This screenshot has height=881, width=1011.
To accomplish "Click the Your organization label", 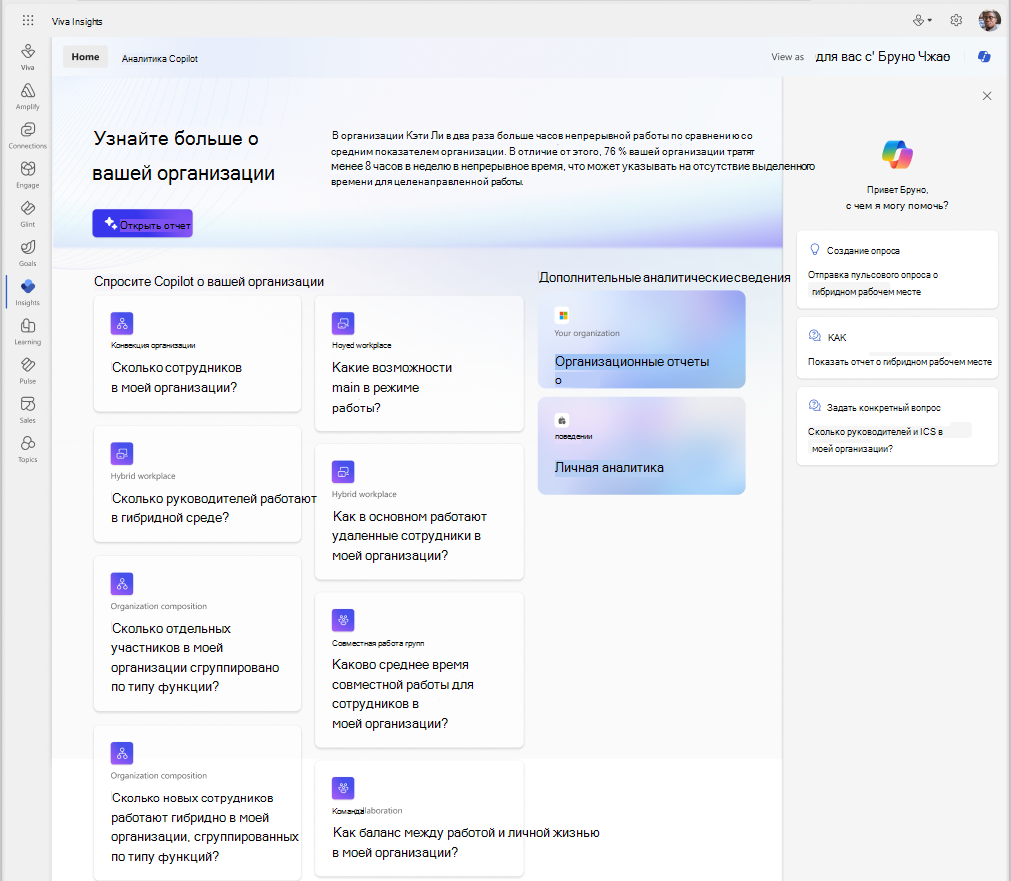I will click(587, 333).
